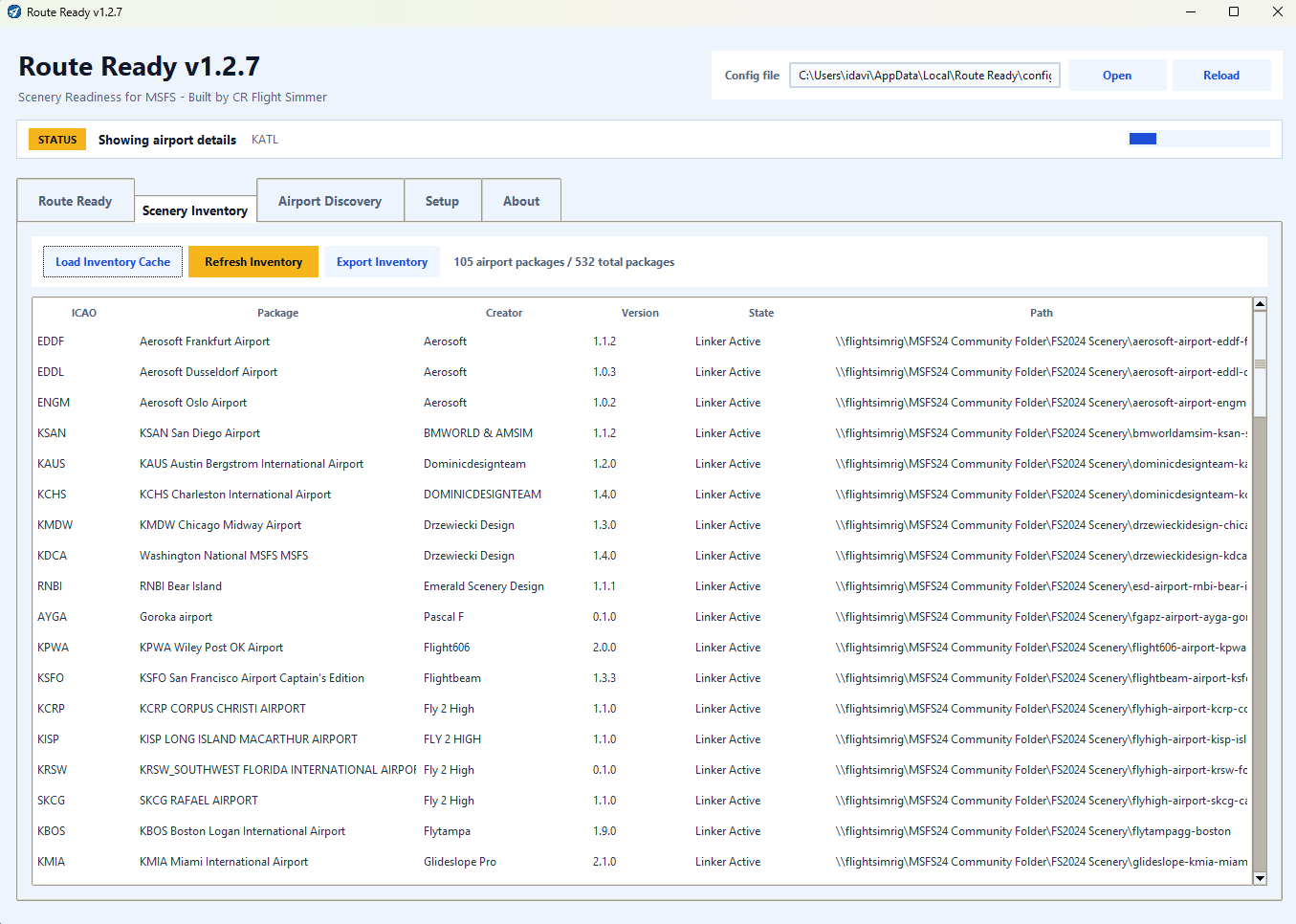
Task: Sort by the ICAO column header
Action: (x=84, y=313)
